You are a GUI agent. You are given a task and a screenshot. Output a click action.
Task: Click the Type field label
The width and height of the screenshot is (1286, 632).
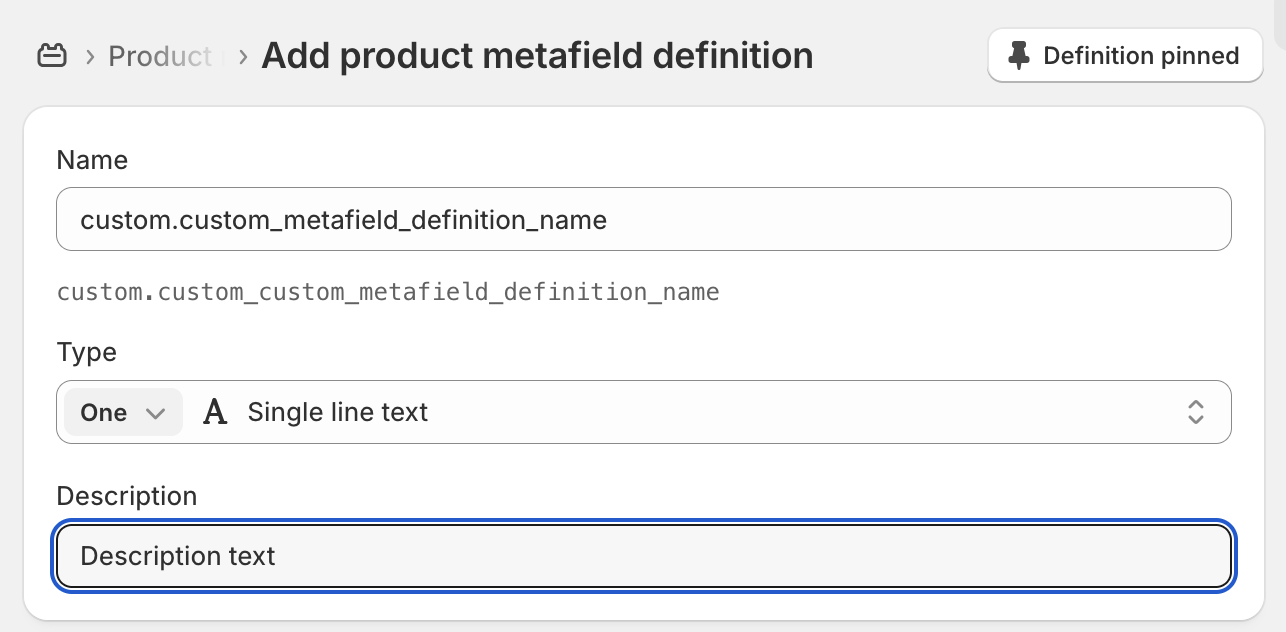pos(86,352)
